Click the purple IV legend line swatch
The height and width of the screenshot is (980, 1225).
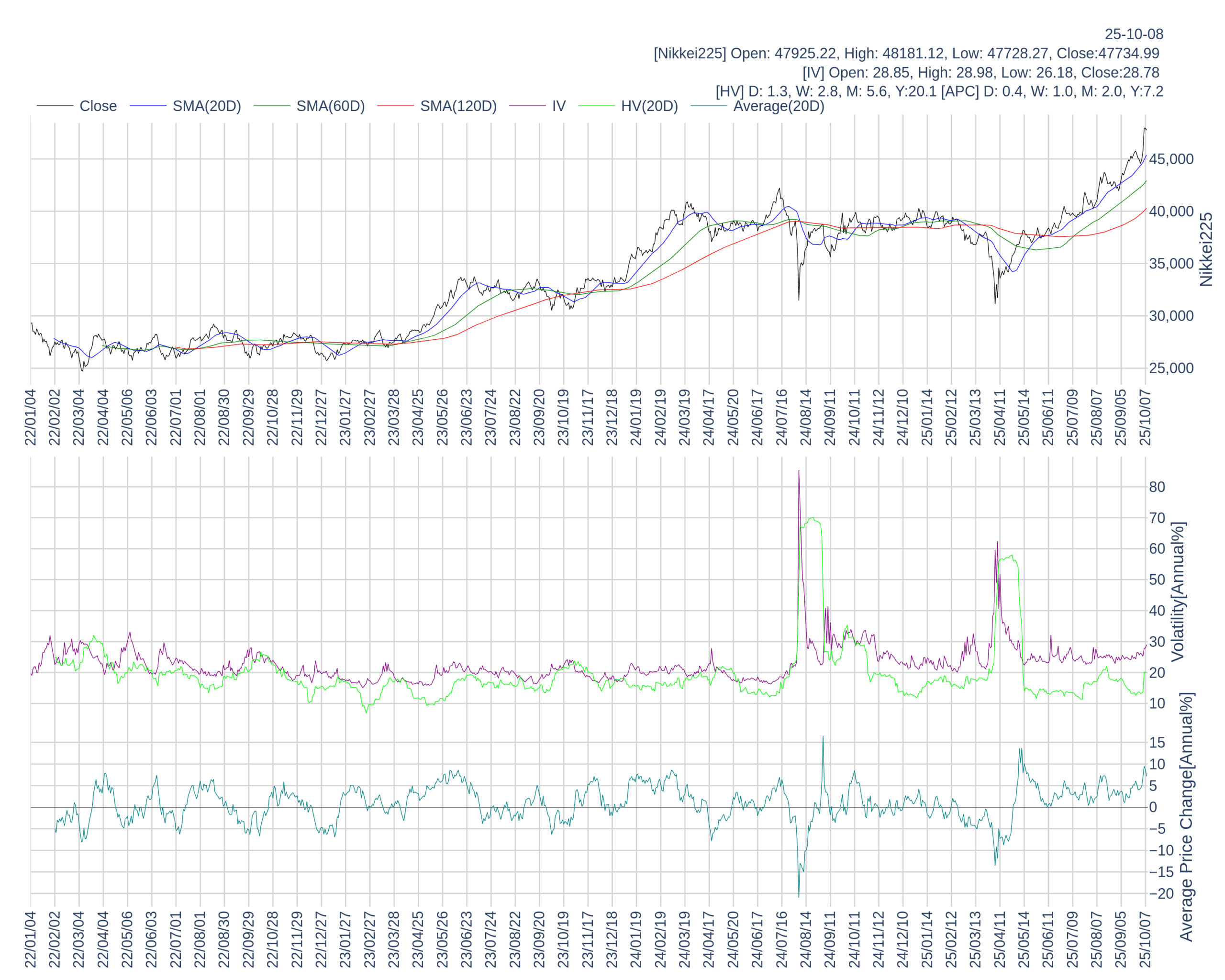point(527,106)
